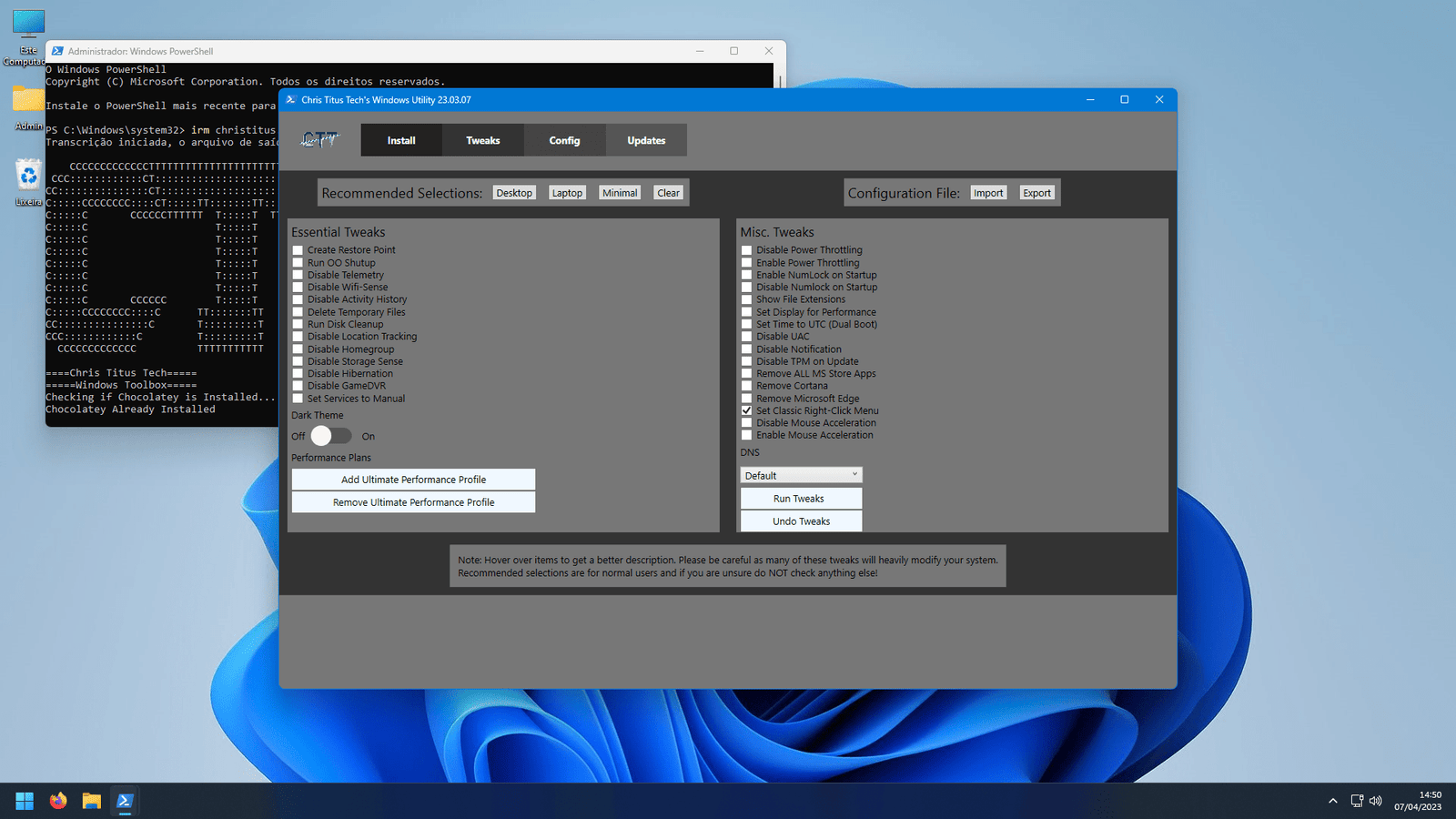Add Ultimate Performance Profile

coord(413,480)
